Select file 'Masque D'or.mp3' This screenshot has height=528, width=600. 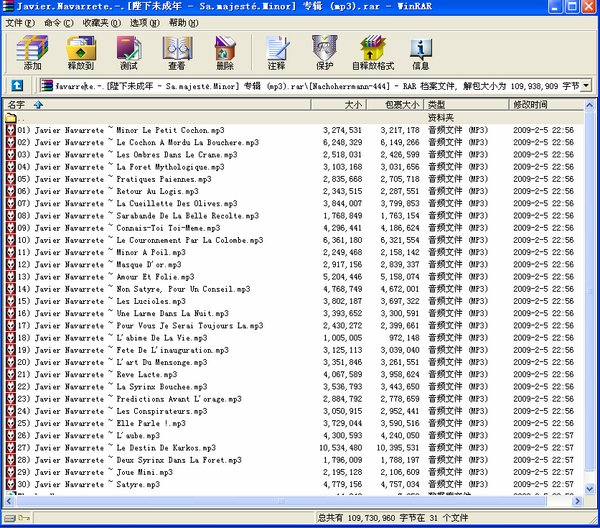point(99,265)
